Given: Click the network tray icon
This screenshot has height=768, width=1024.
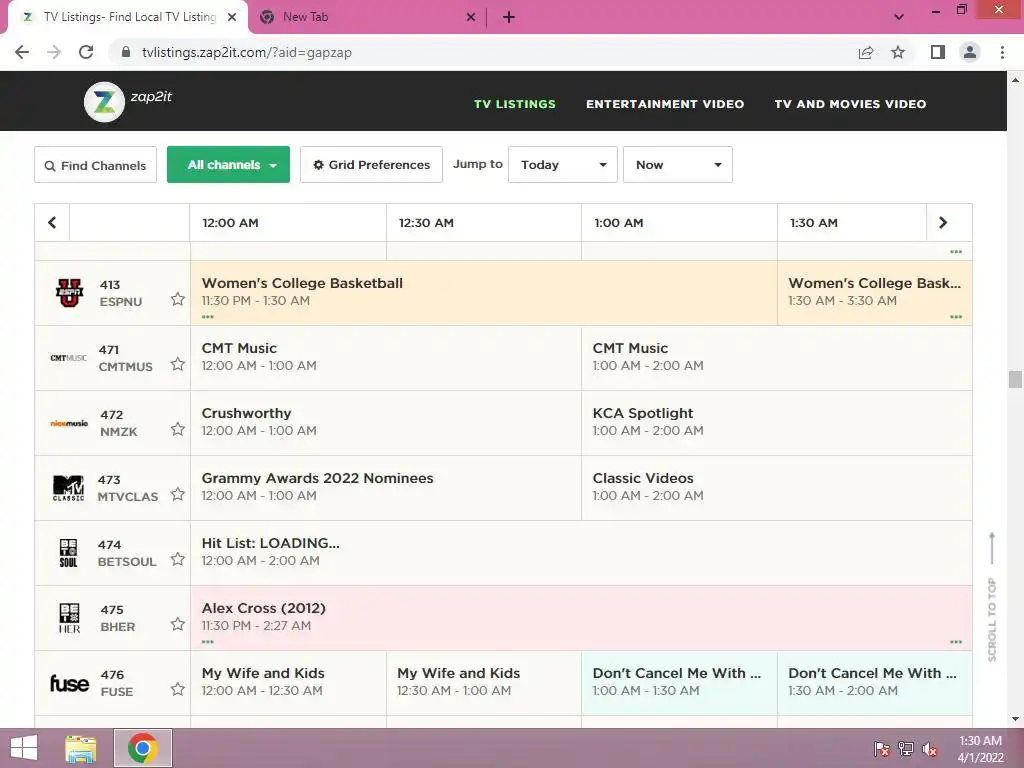Looking at the screenshot, I should [x=906, y=749].
